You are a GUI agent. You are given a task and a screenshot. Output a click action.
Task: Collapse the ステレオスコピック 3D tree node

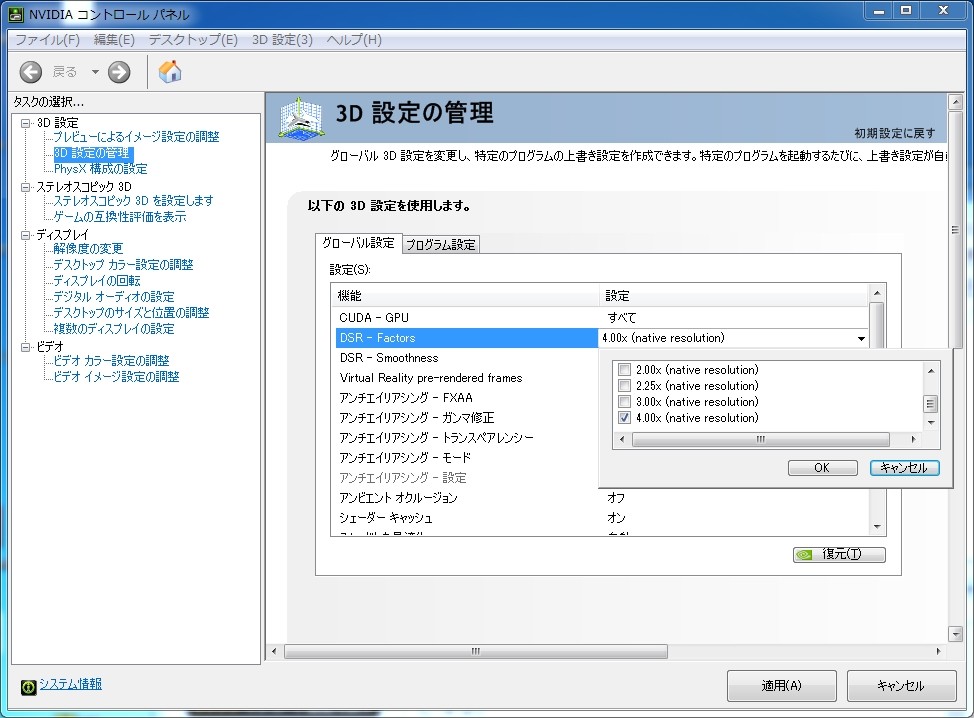click(25, 187)
